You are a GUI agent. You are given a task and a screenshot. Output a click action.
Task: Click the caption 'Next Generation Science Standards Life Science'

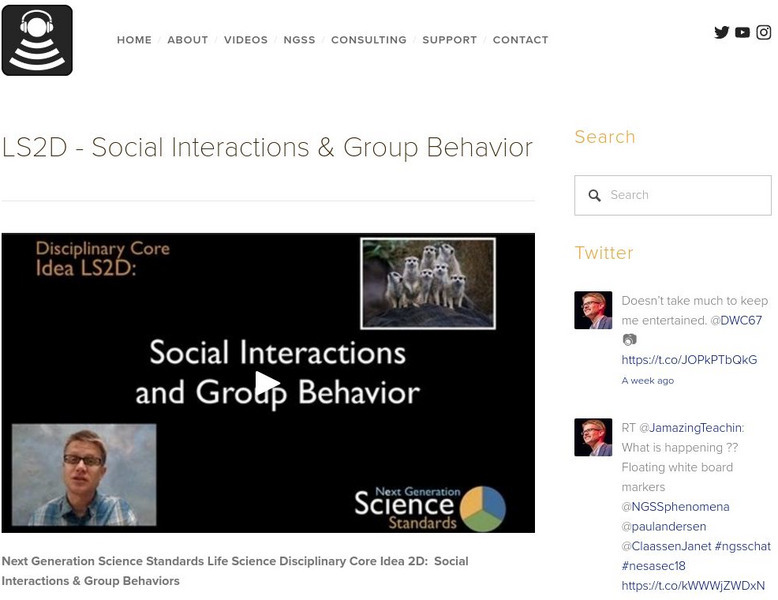pyautogui.click(x=139, y=561)
